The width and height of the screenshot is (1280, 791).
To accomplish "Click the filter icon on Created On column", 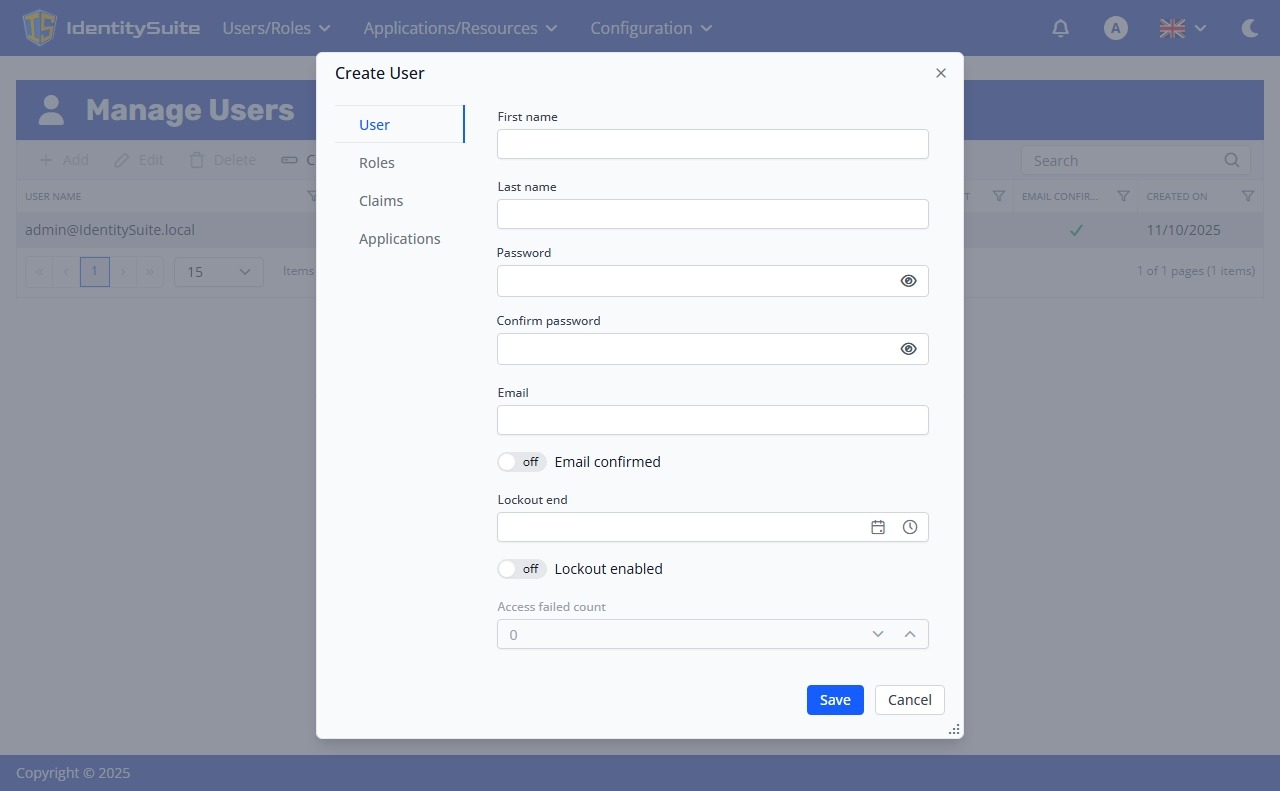I will coord(1248,196).
